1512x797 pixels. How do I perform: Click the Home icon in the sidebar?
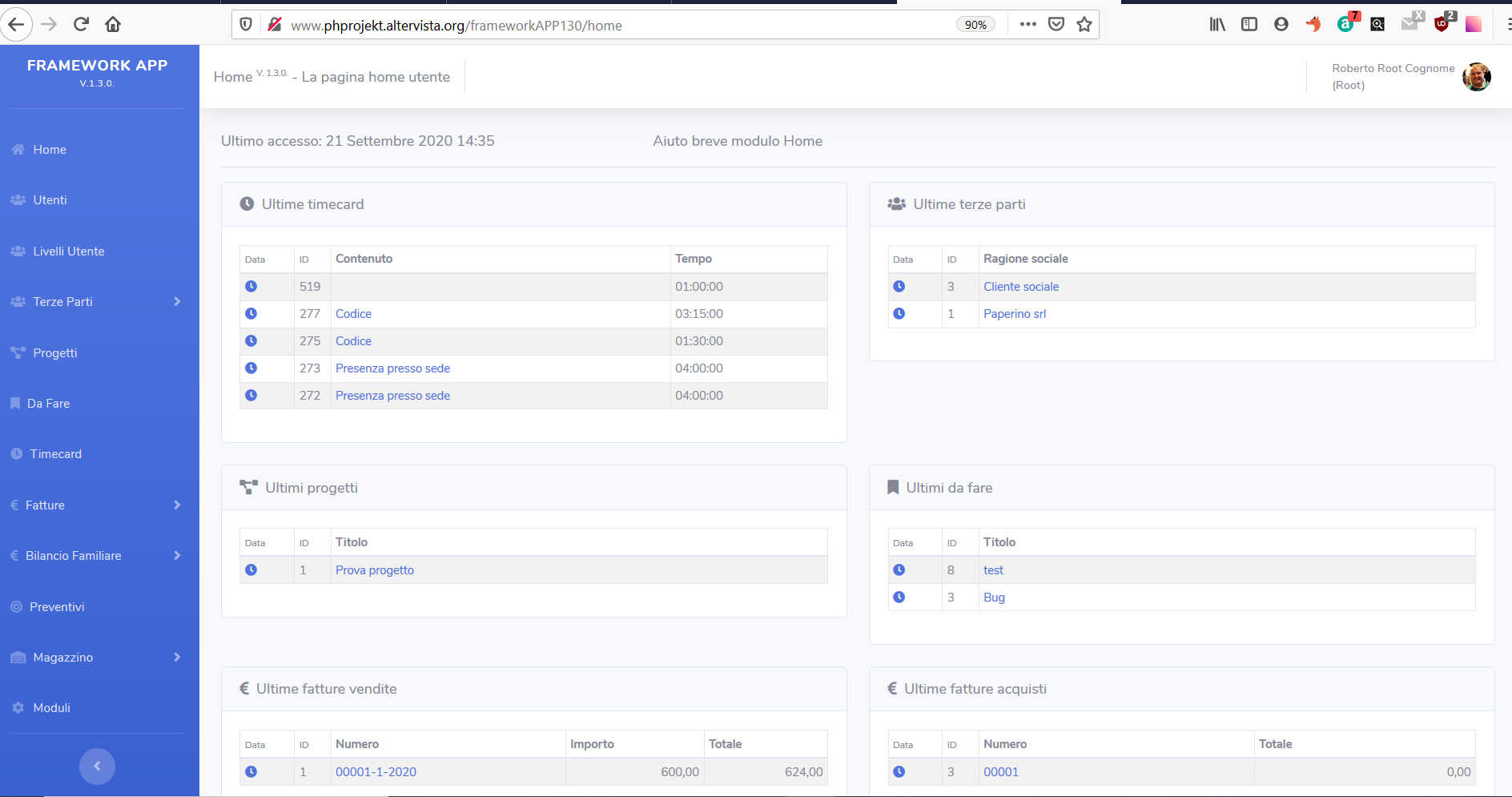tap(18, 150)
